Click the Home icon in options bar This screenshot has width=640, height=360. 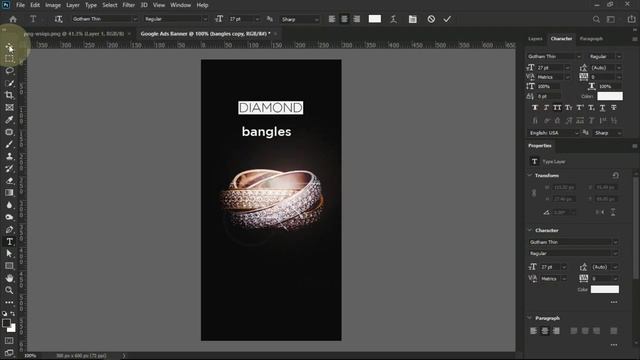point(13,19)
